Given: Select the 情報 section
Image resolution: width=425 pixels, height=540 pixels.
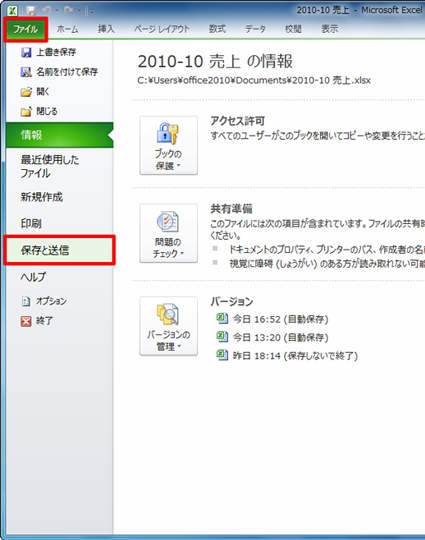Looking at the screenshot, I should click(x=60, y=135).
